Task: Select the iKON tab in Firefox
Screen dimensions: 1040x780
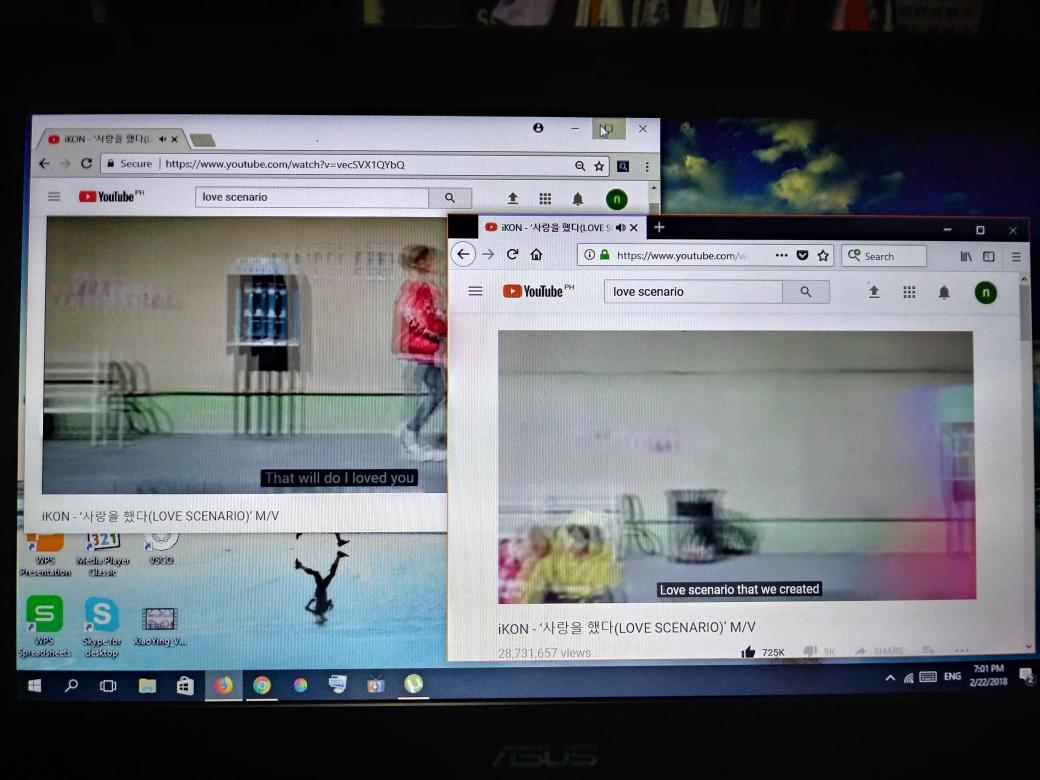Action: point(560,228)
